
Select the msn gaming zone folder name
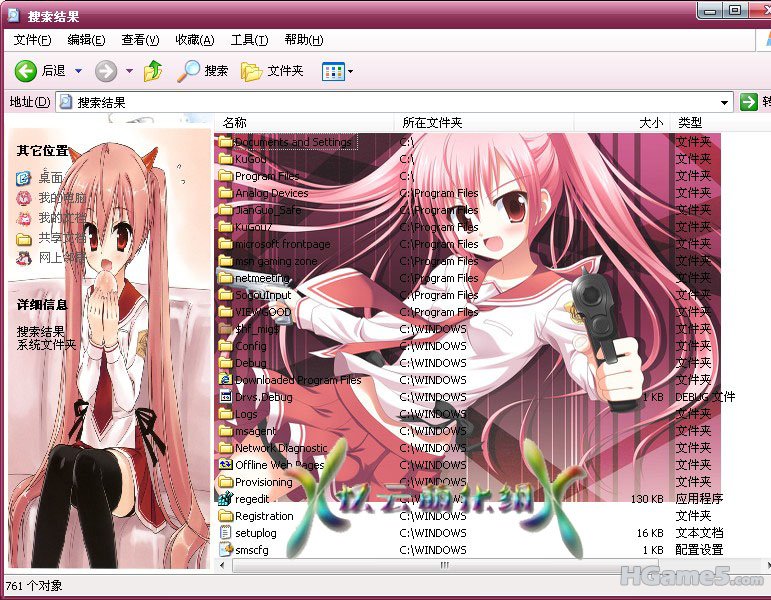(x=276, y=261)
